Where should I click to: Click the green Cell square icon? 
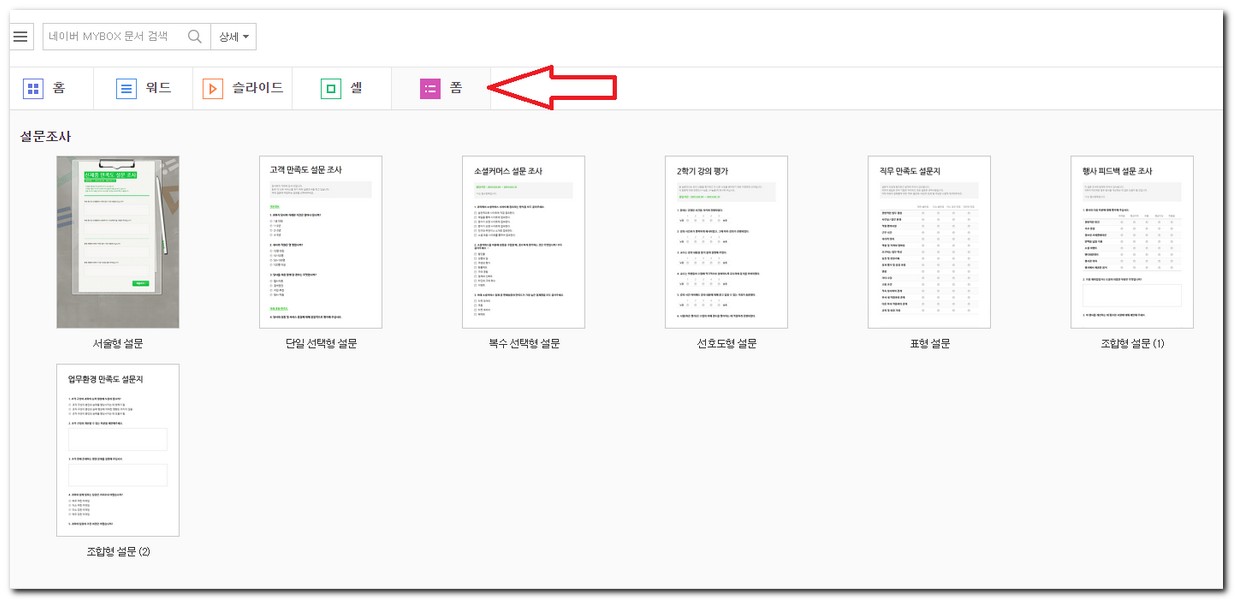click(331, 89)
